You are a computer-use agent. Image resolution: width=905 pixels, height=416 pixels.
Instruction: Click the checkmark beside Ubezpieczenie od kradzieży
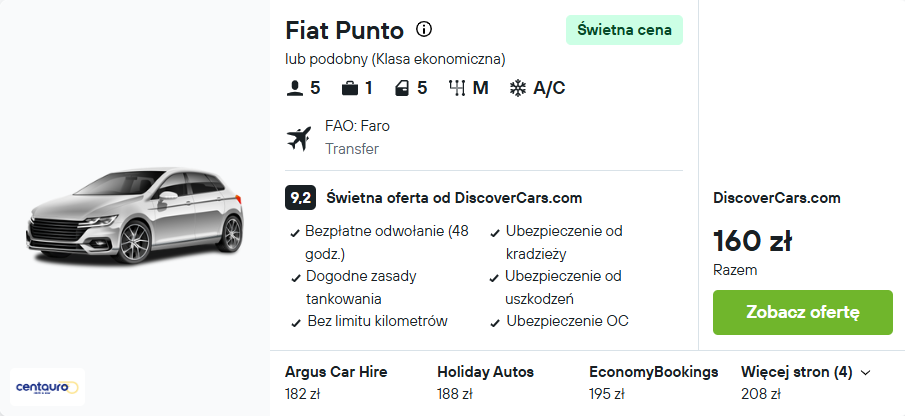pyautogui.click(x=495, y=234)
